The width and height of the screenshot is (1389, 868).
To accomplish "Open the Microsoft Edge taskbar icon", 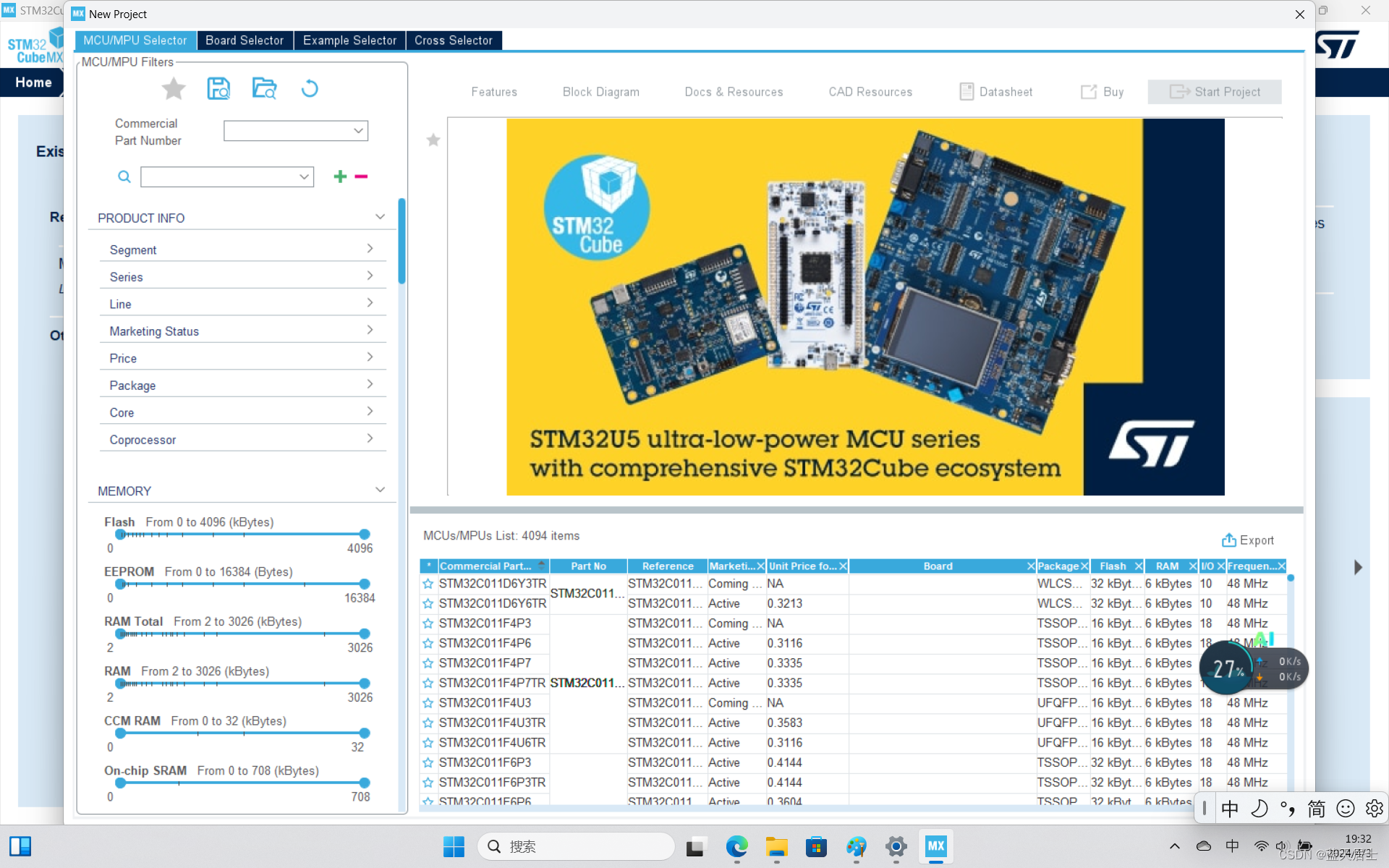I will [x=736, y=846].
